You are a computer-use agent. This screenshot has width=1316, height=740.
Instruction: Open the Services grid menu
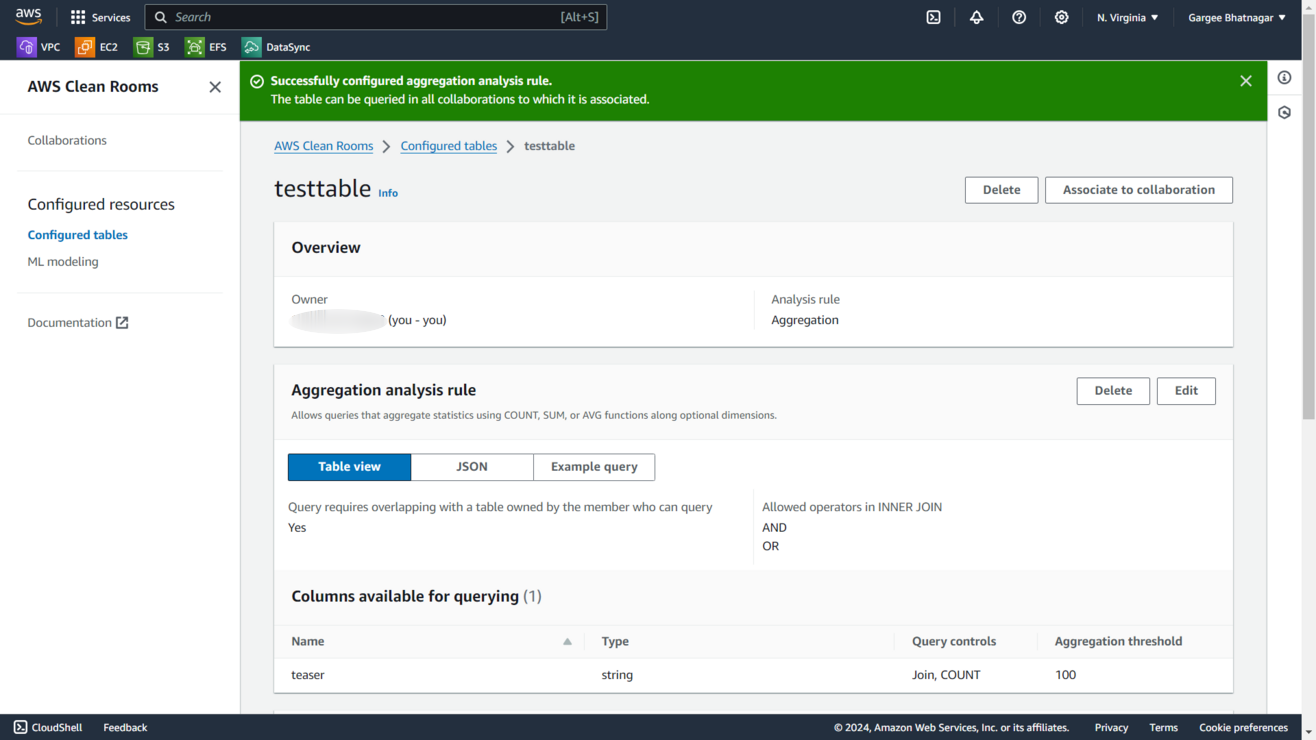pos(100,17)
